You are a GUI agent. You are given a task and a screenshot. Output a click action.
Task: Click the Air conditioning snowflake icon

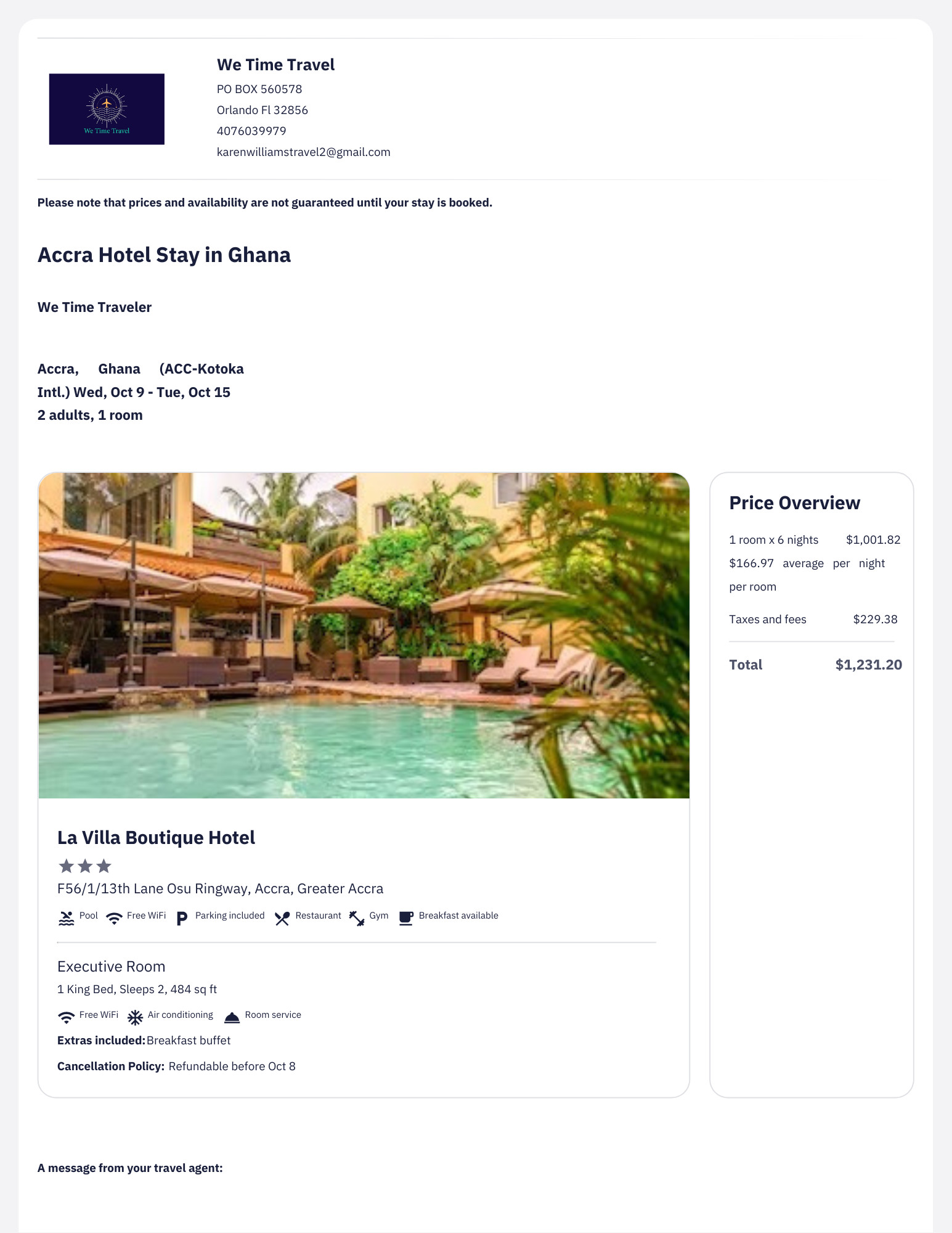pyautogui.click(x=135, y=1017)
